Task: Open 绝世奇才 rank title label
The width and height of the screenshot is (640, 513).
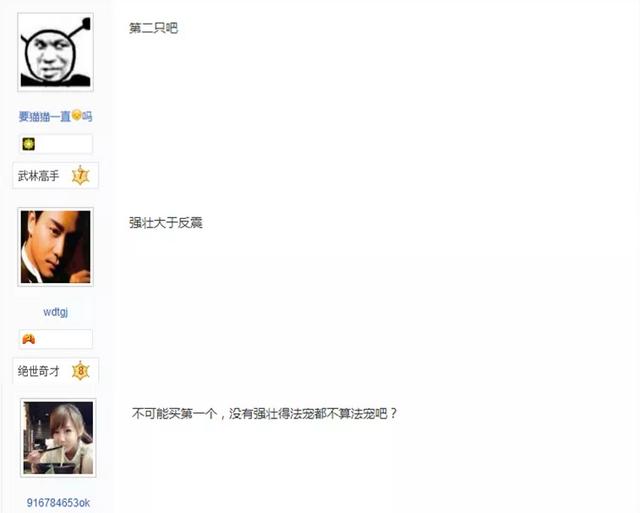Action: [38, 371]
